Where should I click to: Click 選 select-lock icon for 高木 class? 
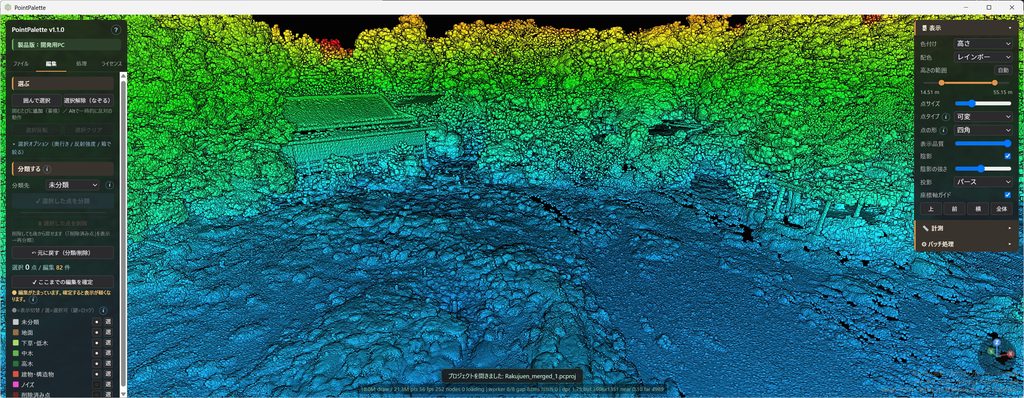pos(108,364)
